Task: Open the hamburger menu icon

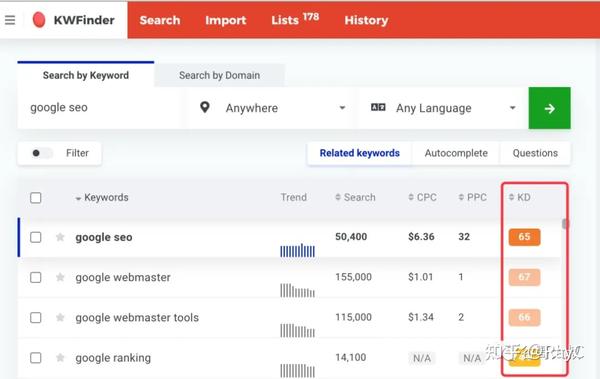Action: [10, 20]
